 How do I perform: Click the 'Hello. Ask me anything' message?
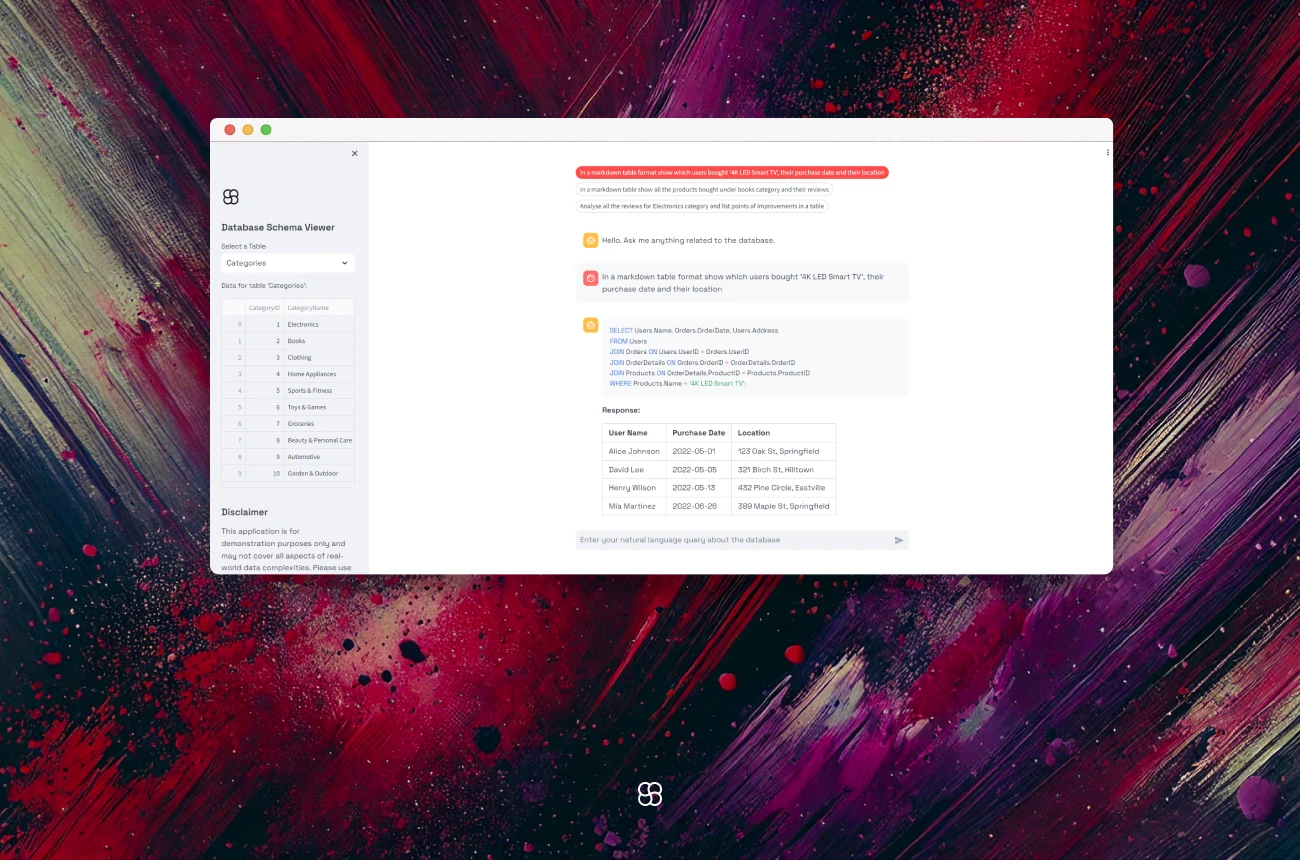[688, 240]
